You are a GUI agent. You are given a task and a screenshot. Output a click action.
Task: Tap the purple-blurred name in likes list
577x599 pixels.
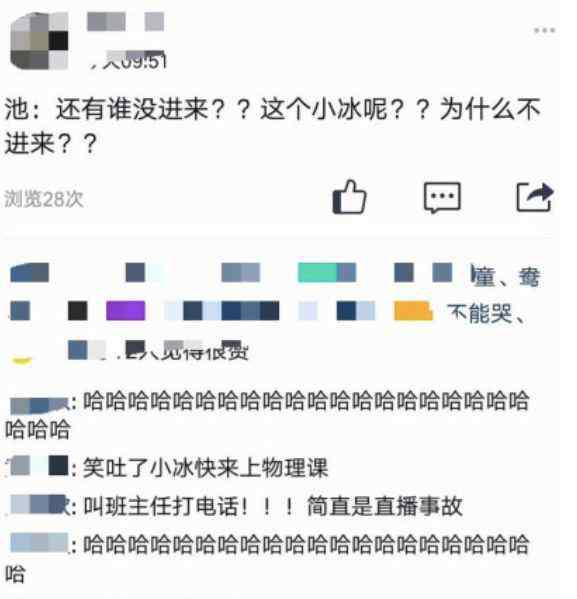126,311
